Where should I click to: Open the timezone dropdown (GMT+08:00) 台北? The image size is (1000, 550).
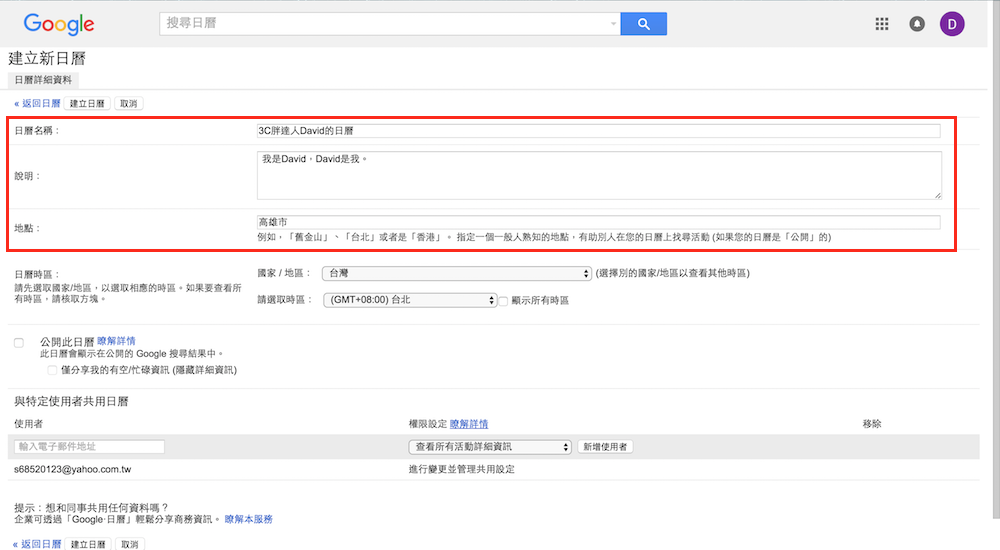click(x=410, y=300)
